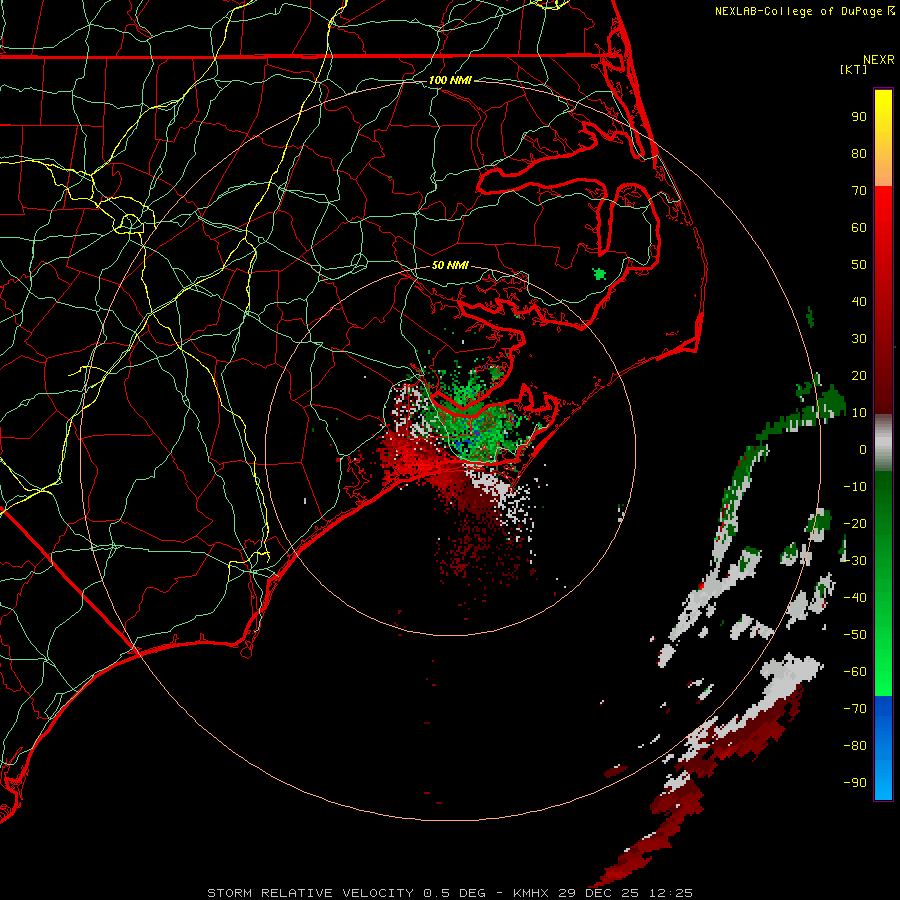
Task: Click the positive 60 knot scale value
Action: click(x=859, y=228)
